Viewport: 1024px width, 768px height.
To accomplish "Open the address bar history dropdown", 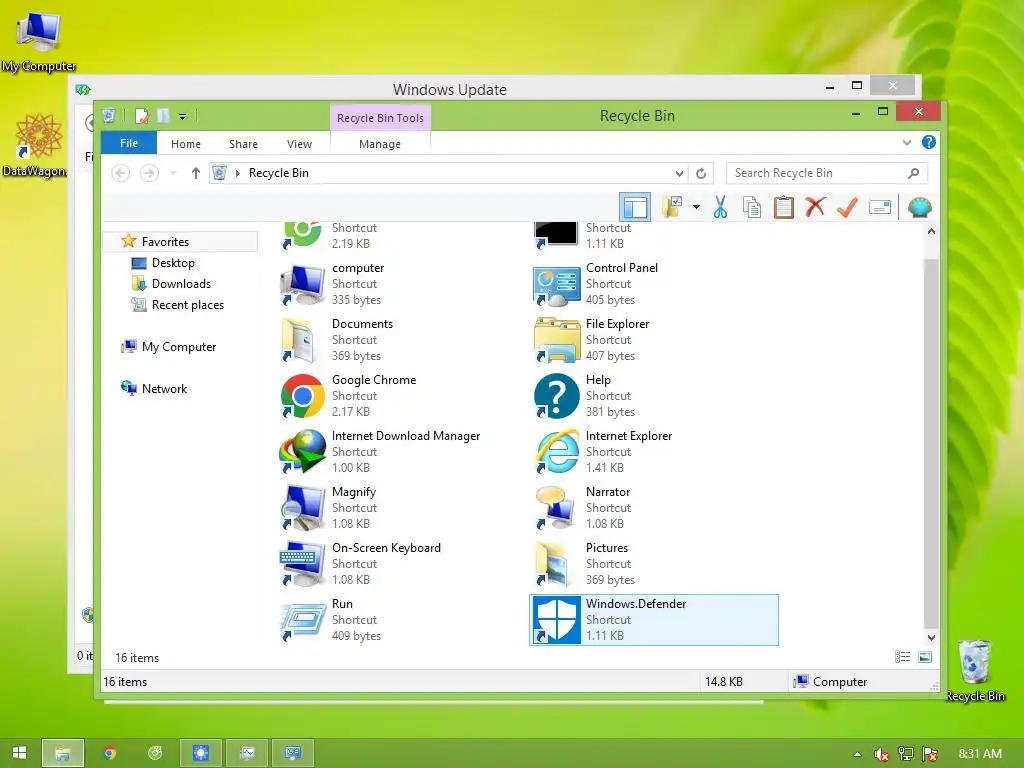I will (x=679, y=173).
